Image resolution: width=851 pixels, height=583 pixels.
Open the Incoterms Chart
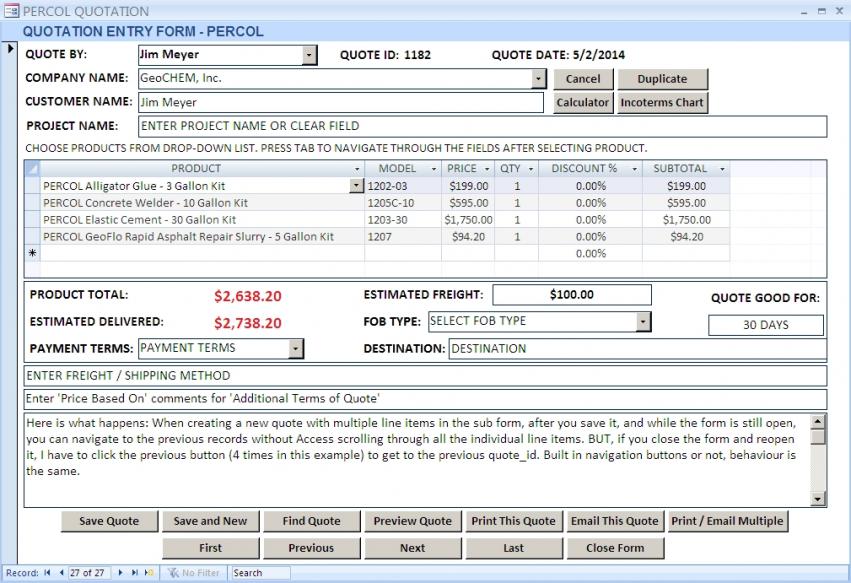[663, 103]
